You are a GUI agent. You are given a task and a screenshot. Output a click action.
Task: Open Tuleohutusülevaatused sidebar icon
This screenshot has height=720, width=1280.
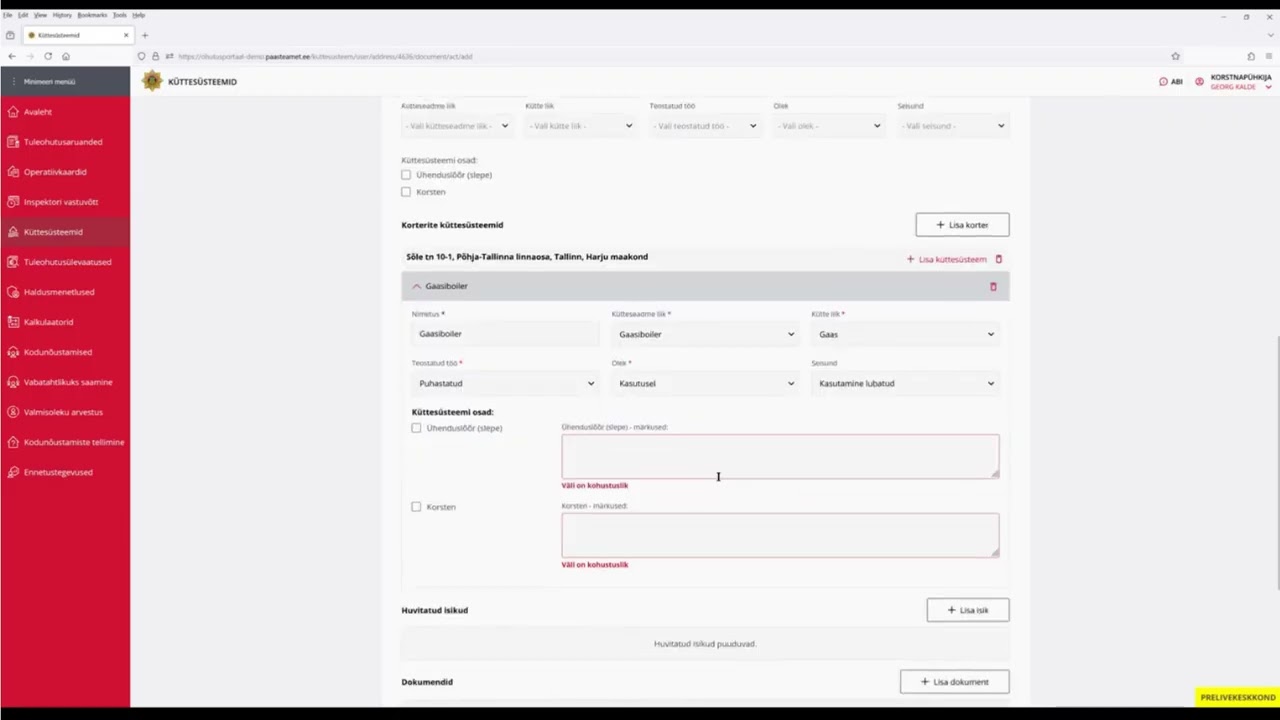click(x=13, y=262)
